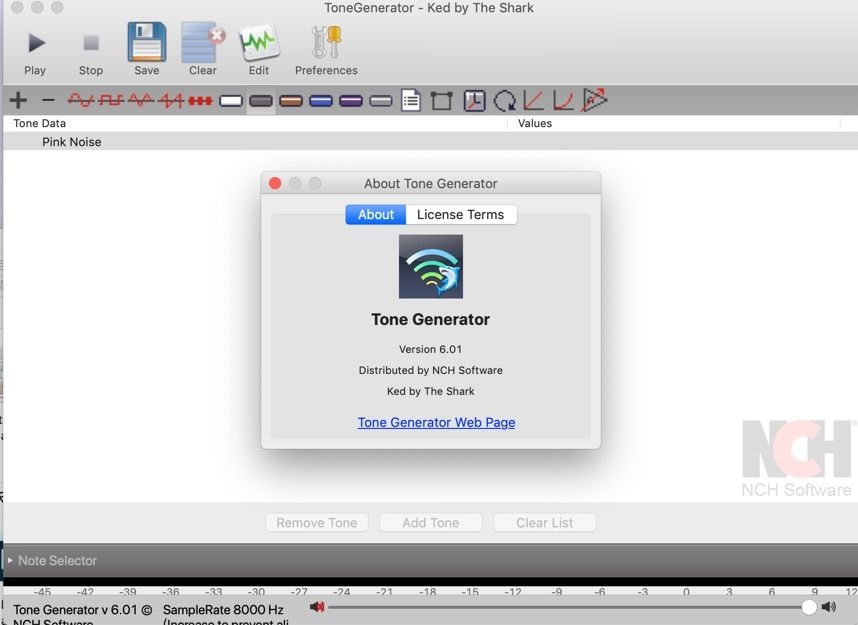Click the linear sweep icon
Viewport: 858px width, 625px height.
click(534, 101)
